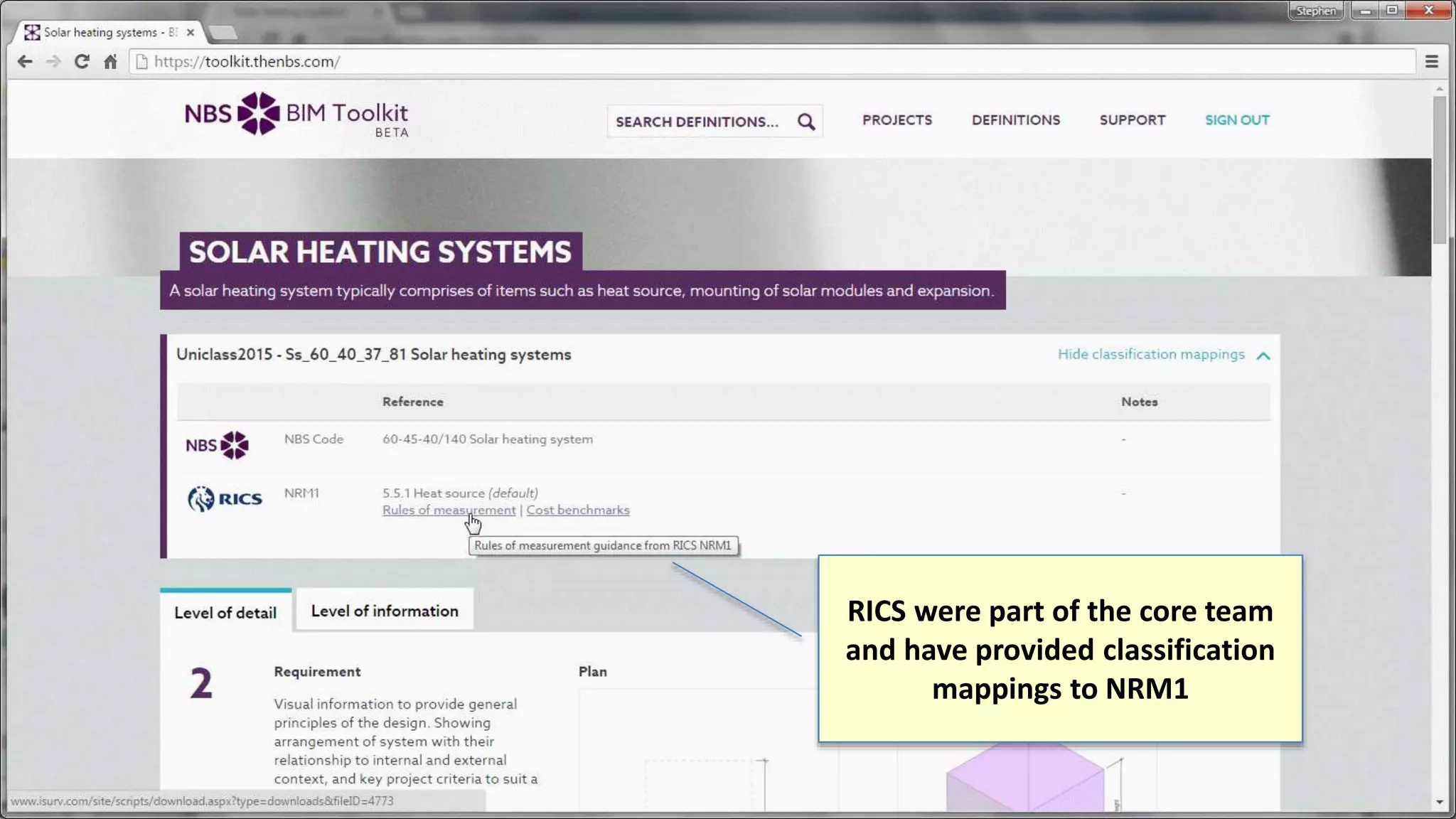Click the Plan heading
This screenshot has width=1456, height=819.
(593, 672)
